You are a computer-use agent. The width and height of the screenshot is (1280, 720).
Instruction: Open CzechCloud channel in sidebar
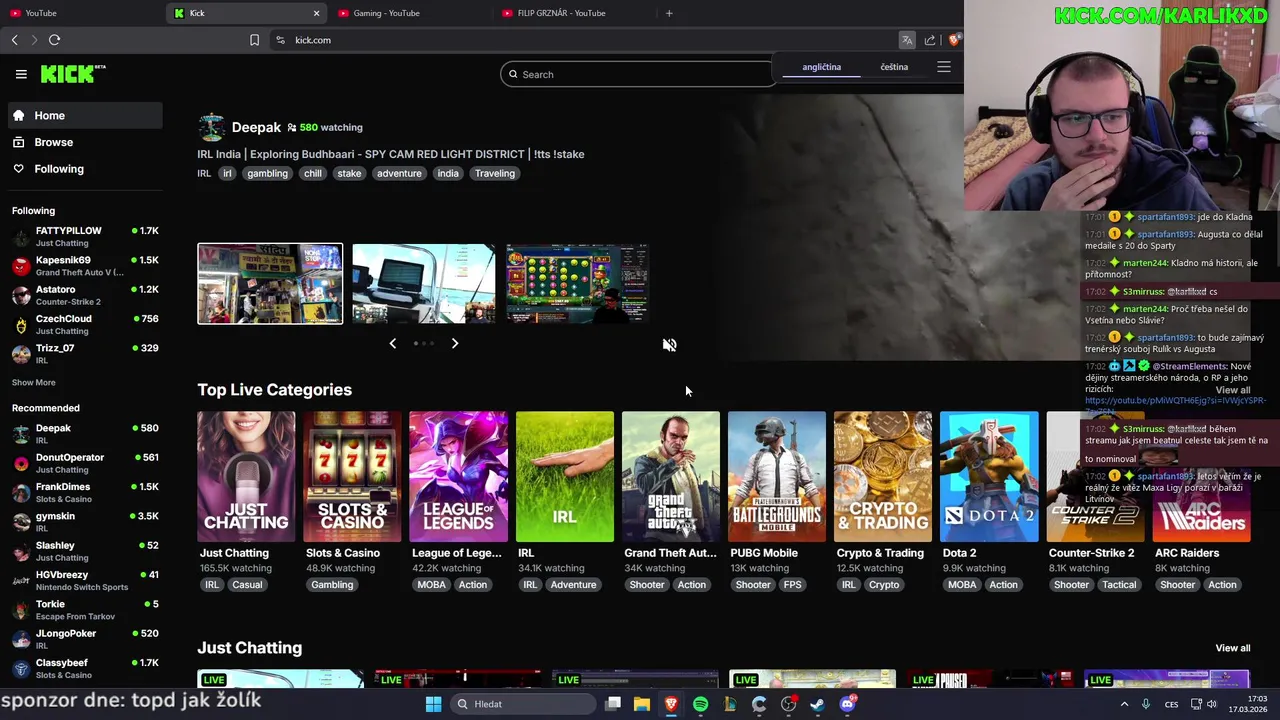[84, 324]
